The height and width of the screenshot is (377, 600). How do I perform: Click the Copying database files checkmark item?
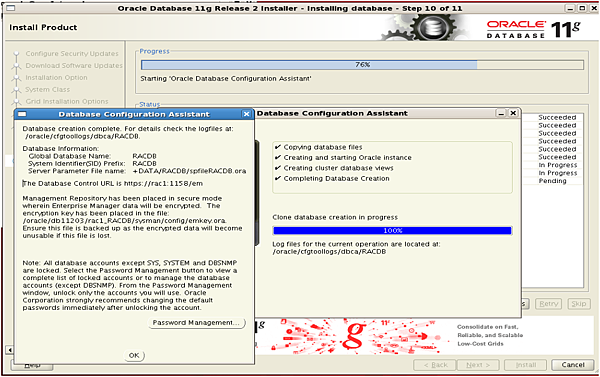click(319, 147)
